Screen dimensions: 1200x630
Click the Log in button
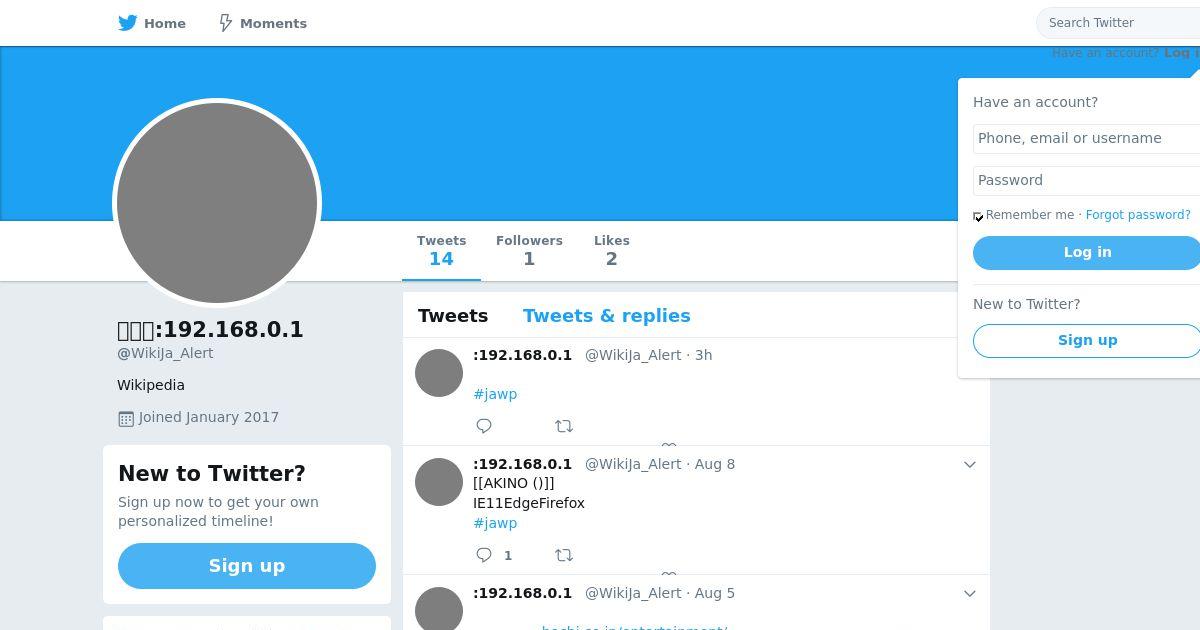click(1087, 253)
